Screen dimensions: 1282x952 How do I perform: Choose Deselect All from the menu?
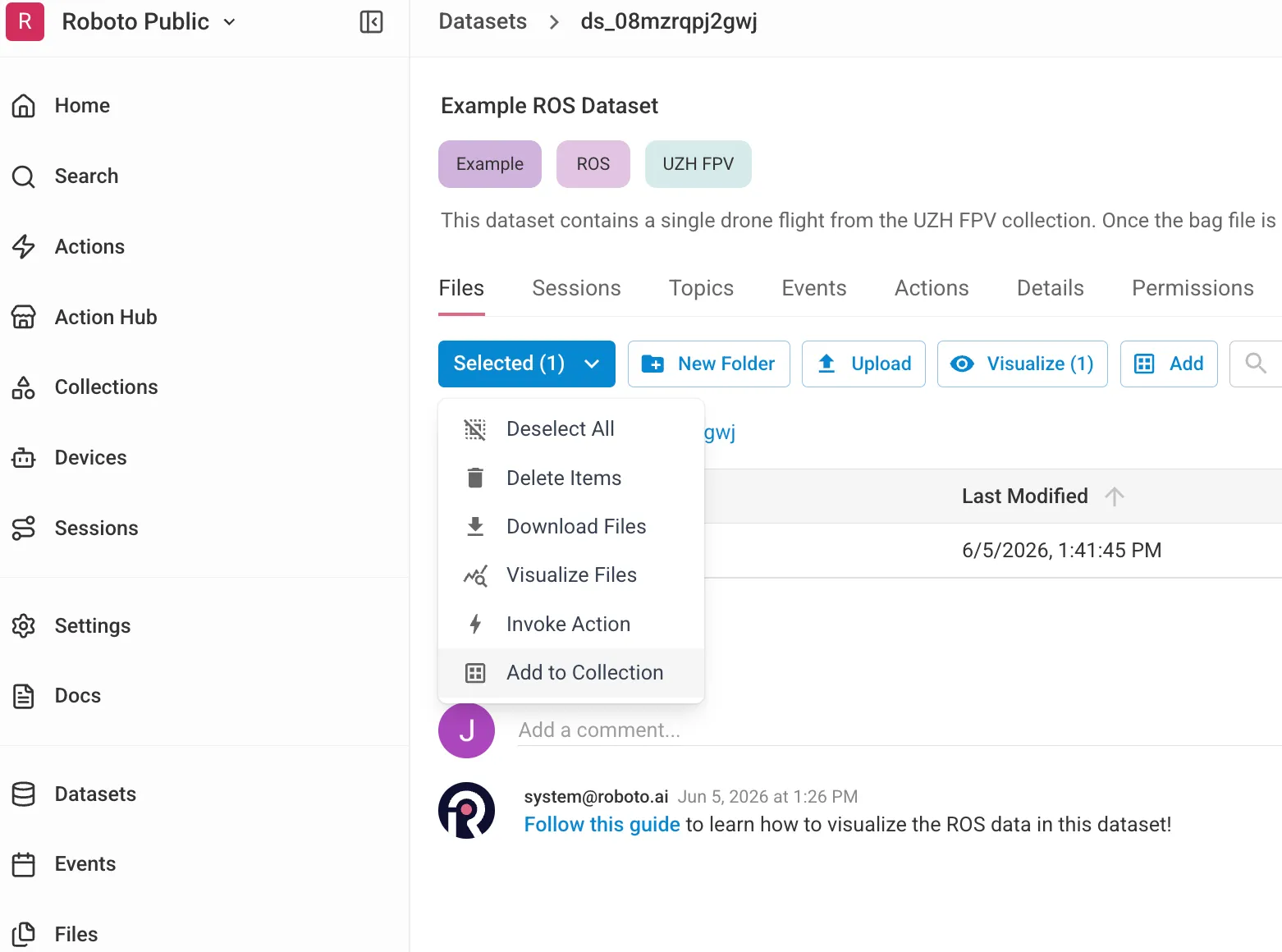tap(571, 429)
